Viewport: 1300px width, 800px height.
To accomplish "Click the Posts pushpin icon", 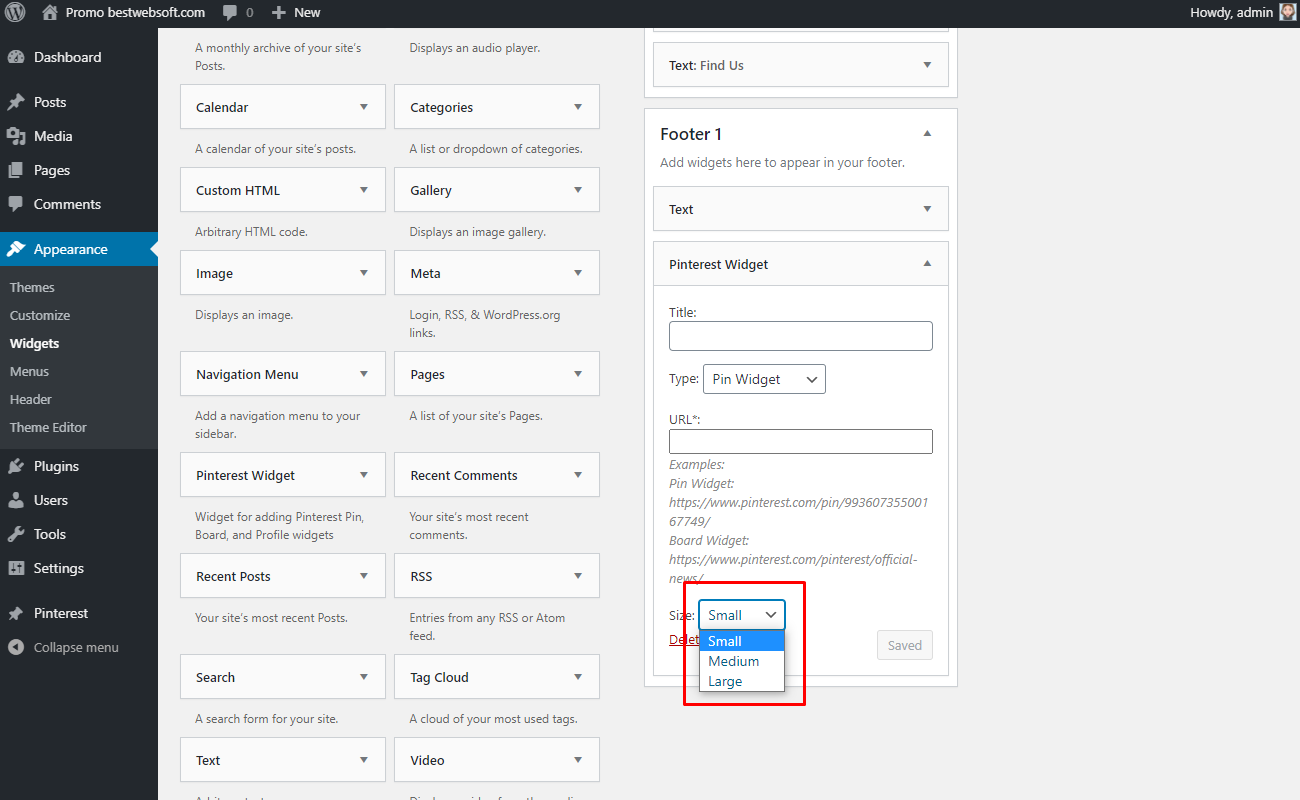I will (16, 102).
